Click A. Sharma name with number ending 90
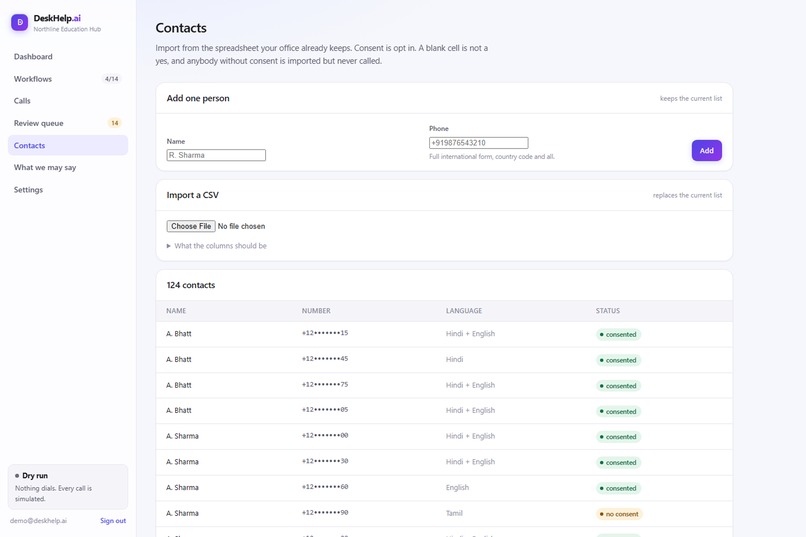 click(182, 513)
